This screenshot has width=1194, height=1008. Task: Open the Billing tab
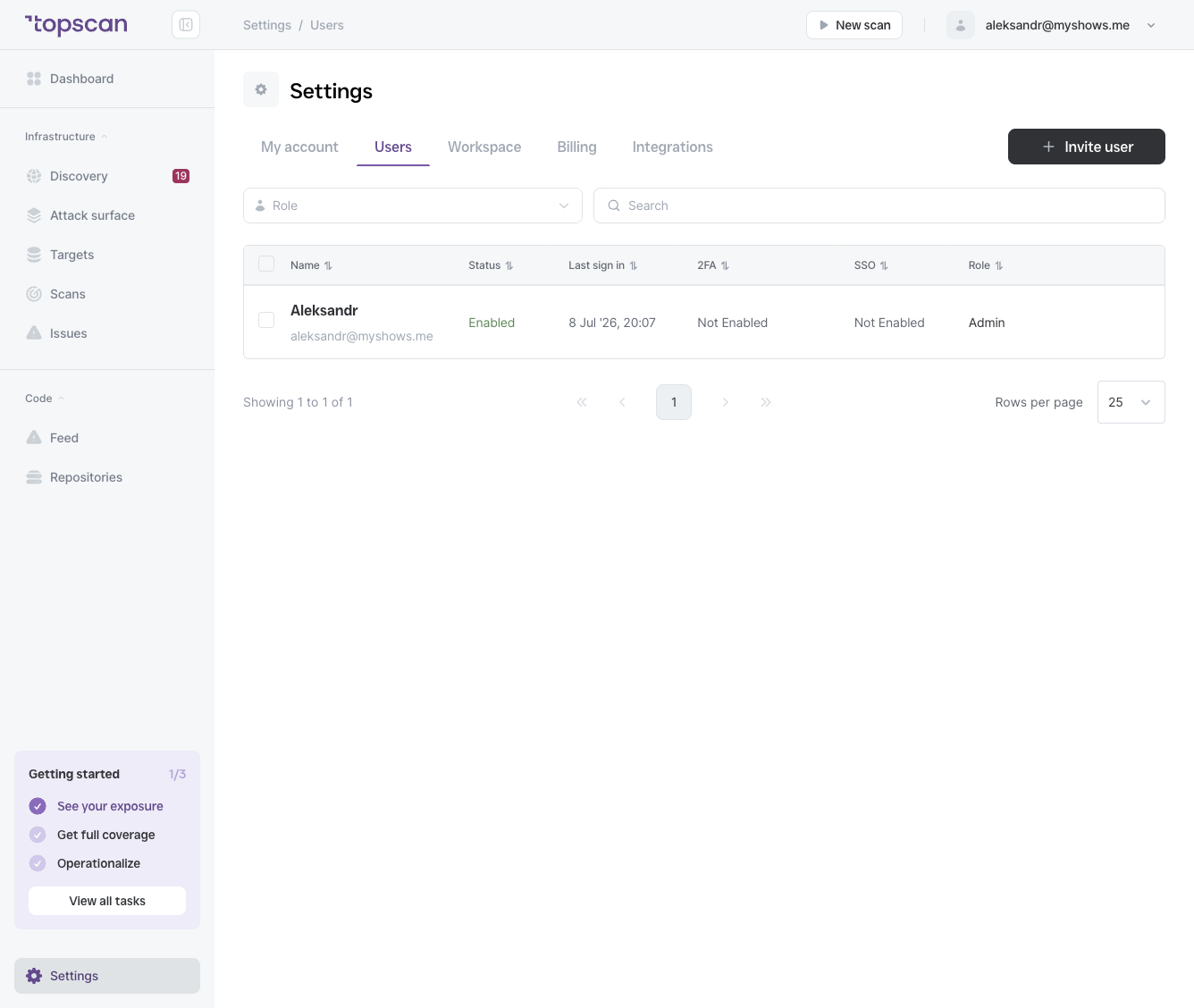(x=576, y=147)
